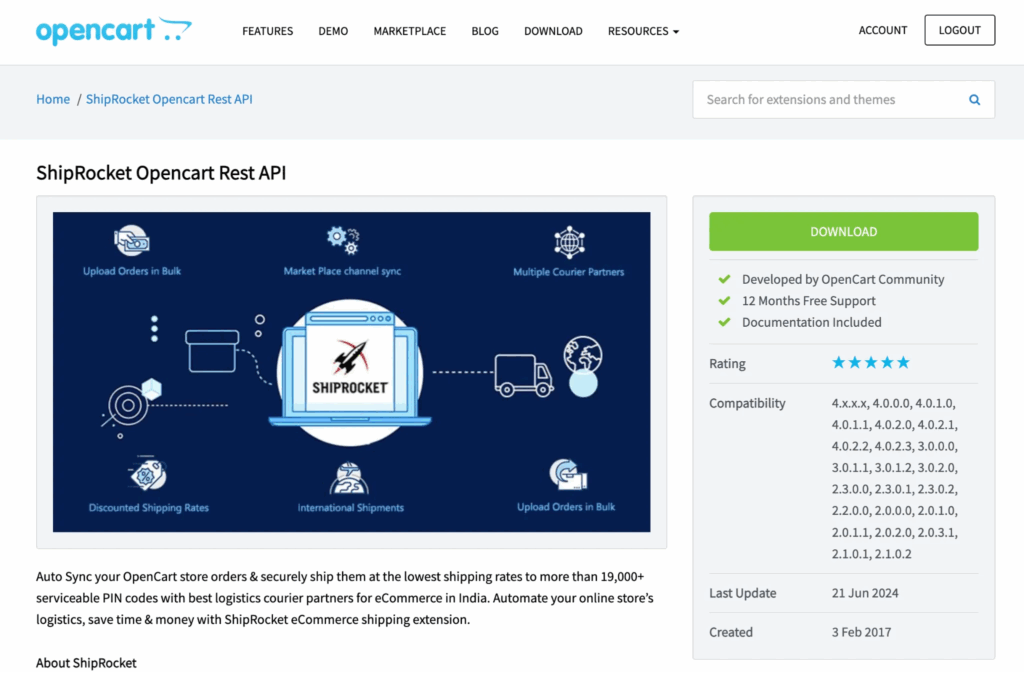Screen dimensions: 1024x673
Task: Click the Multiple Courier Partners globe icon
Action: click(x=568, y=241)
